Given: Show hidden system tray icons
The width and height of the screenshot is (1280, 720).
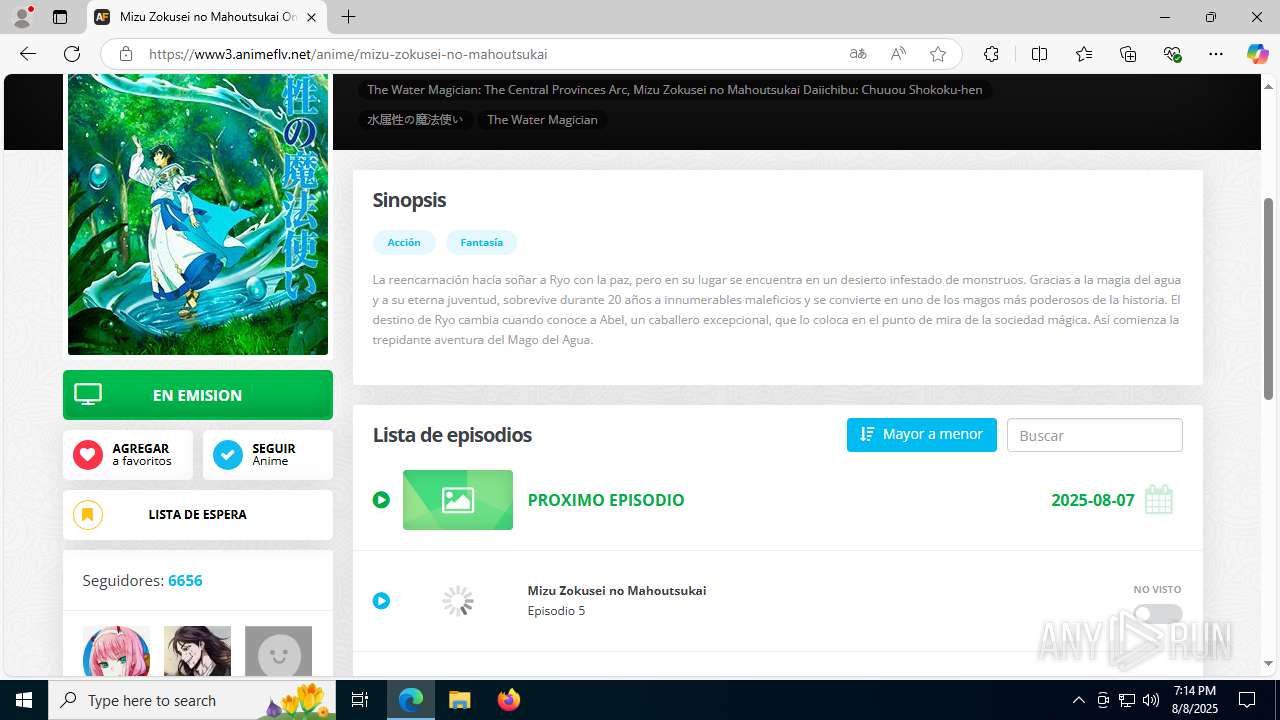Looking at the screenshot, I should point(1078,700).
